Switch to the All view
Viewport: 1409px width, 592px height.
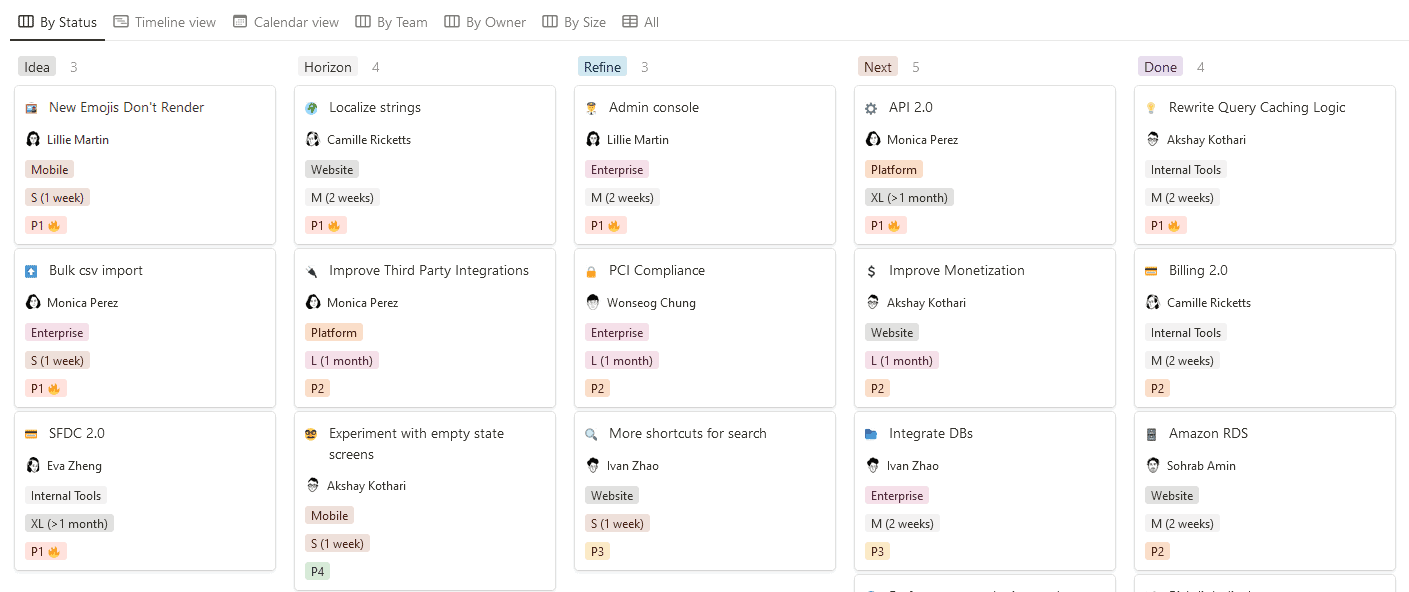tap(640, 20)
